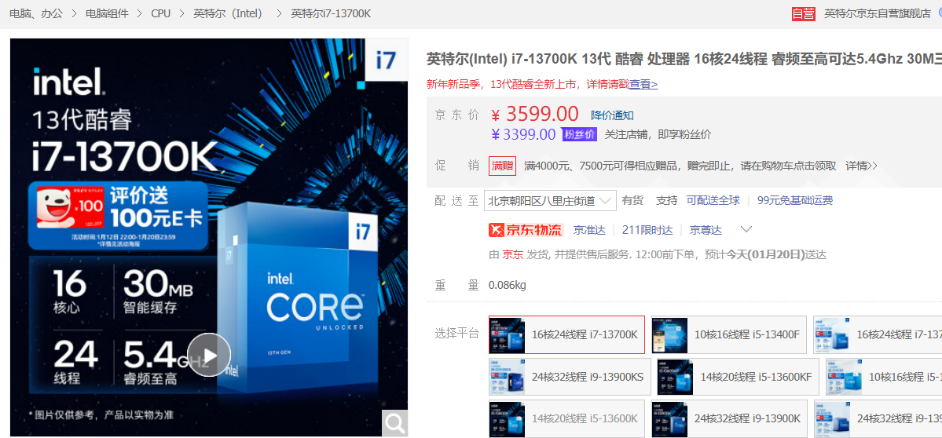Click the magnifier icon on product image
Screen dimensions: 942x438
[395, 423]
